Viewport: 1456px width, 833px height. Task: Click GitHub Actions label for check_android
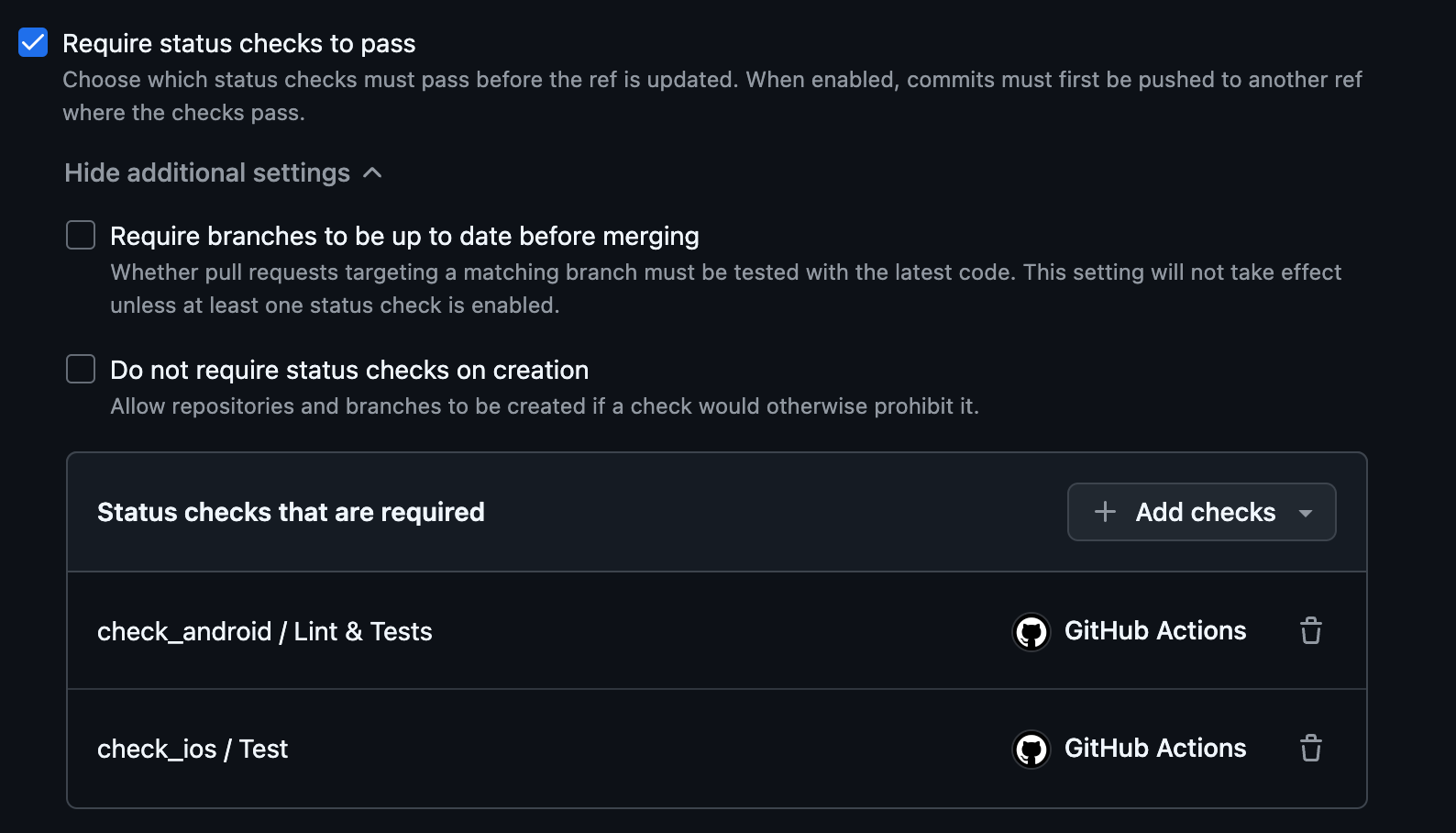[x=1155, y=631]
